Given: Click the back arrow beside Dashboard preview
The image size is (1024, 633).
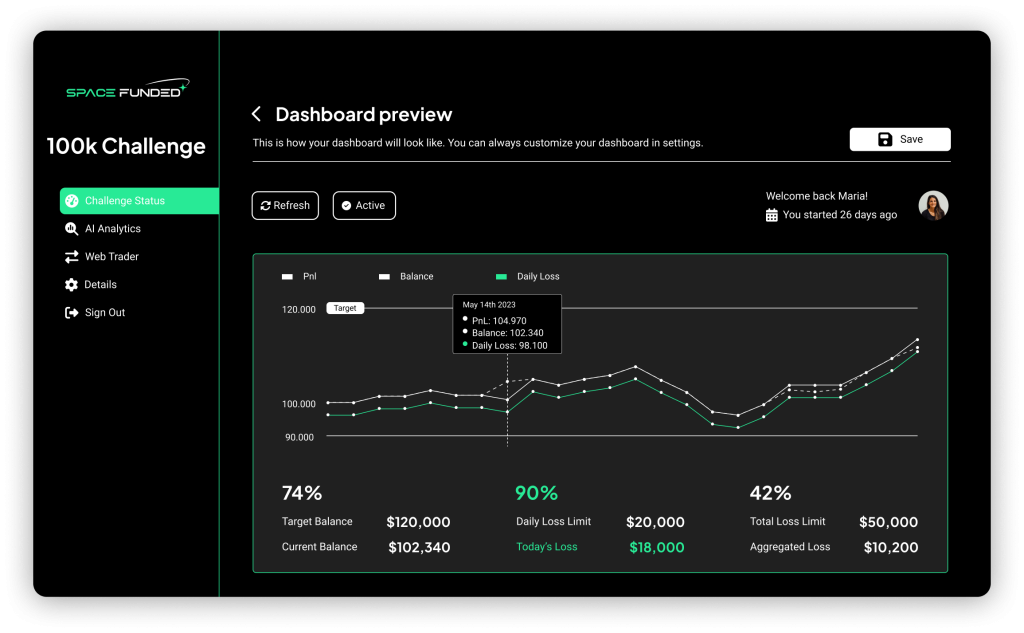Looking at the screenshot, I should point(256,114).
